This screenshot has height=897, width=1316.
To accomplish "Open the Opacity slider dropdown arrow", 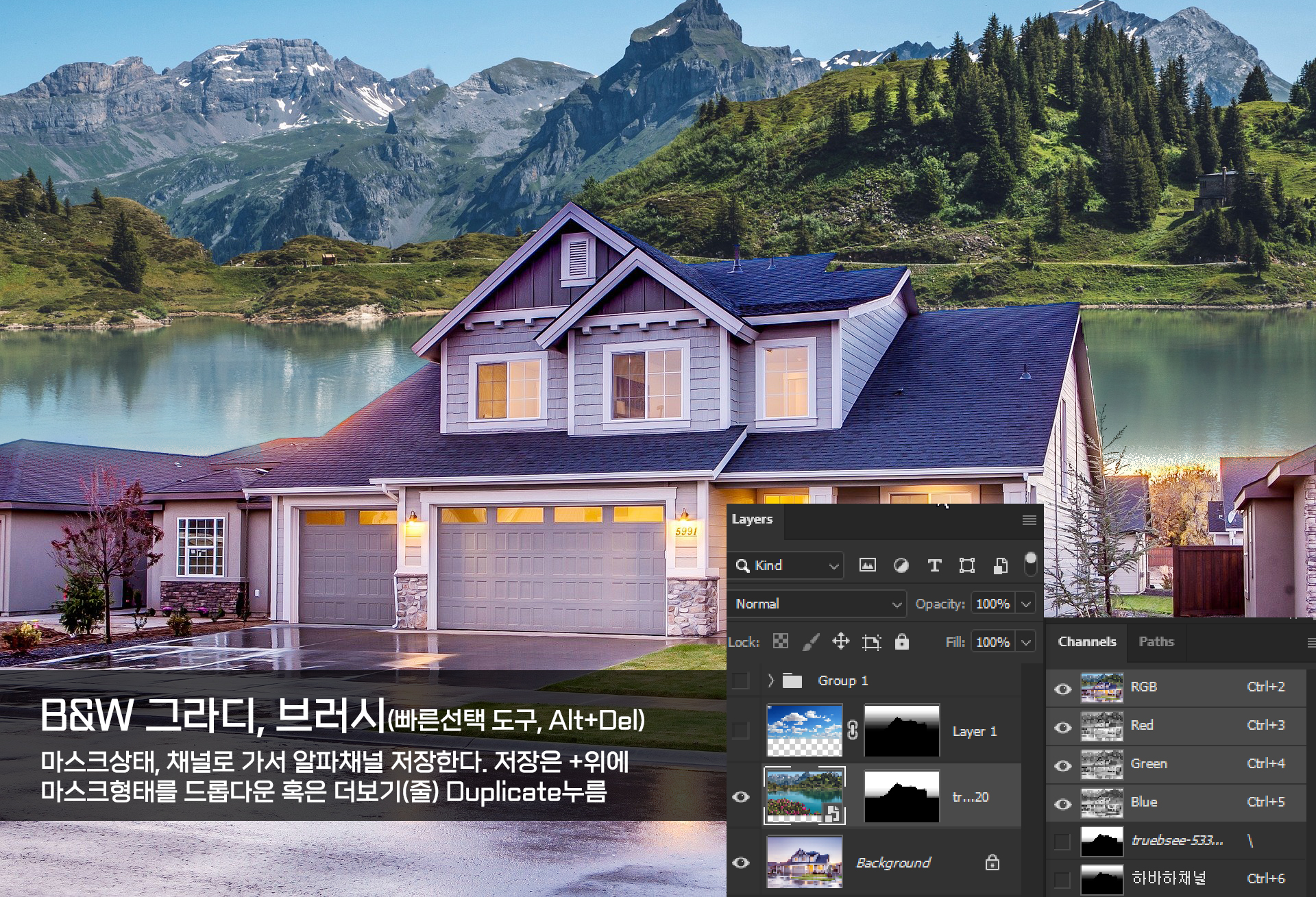I will 1026,604.
